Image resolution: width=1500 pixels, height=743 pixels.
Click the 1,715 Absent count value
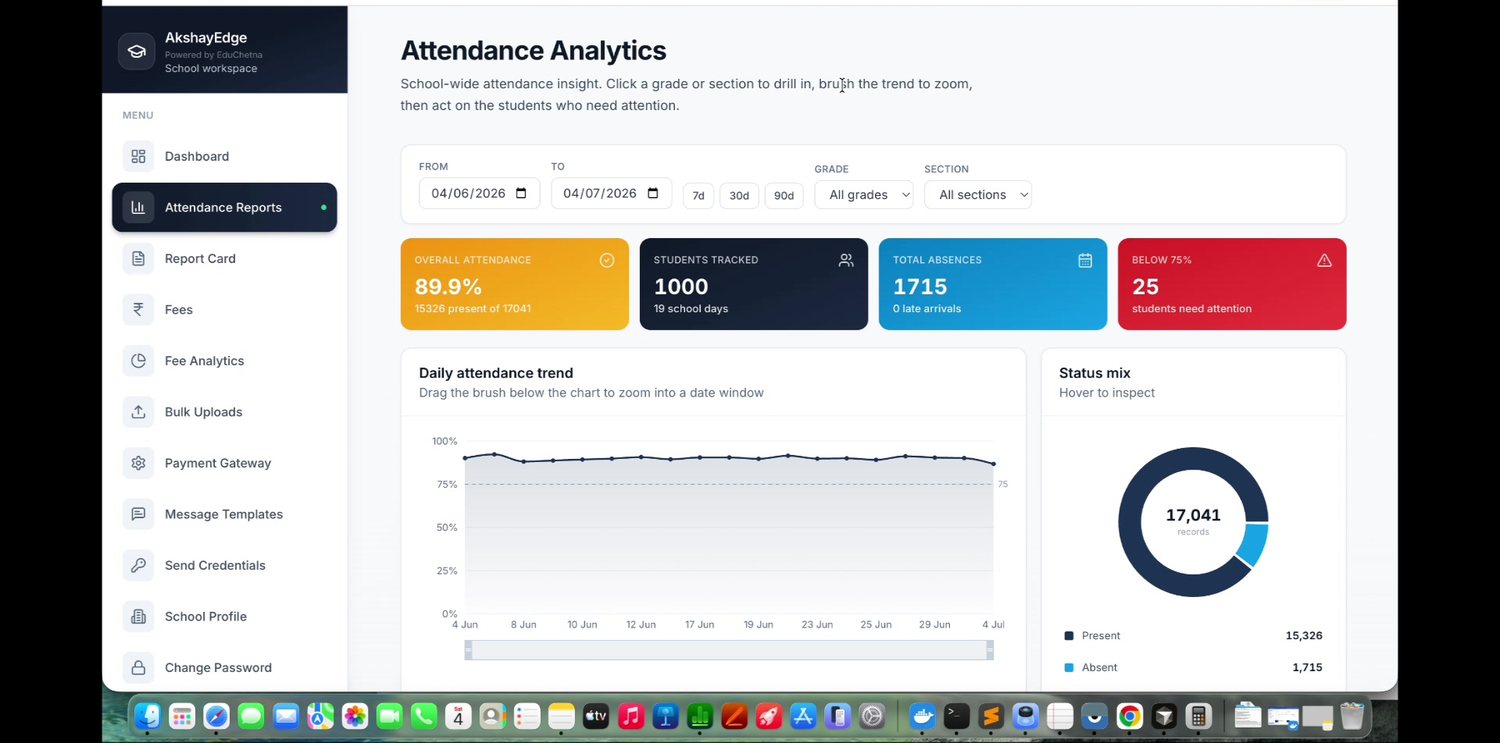coord(1307,667)
